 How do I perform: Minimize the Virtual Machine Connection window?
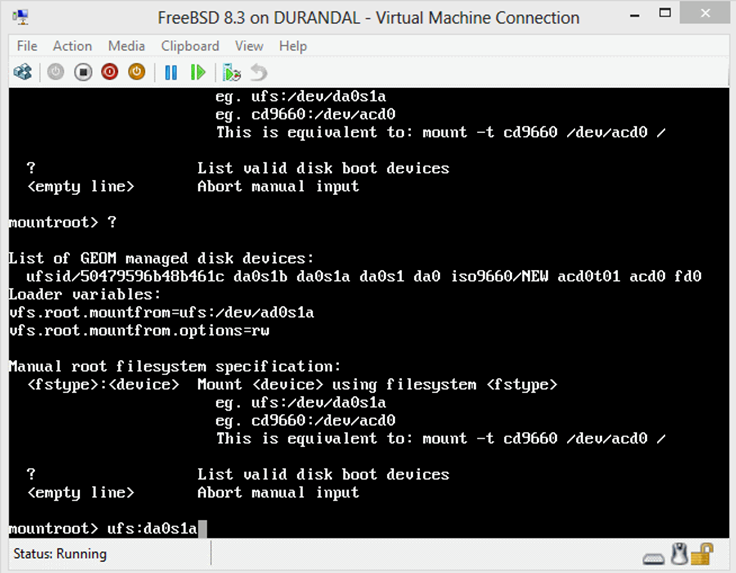(x=635, y=16)
